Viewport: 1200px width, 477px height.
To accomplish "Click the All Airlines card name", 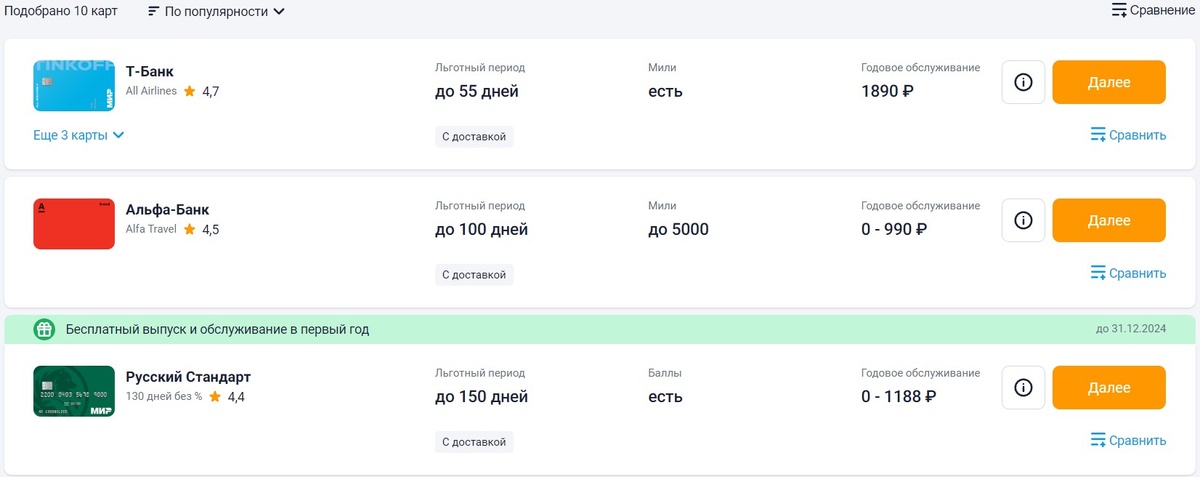I will 151,91.
